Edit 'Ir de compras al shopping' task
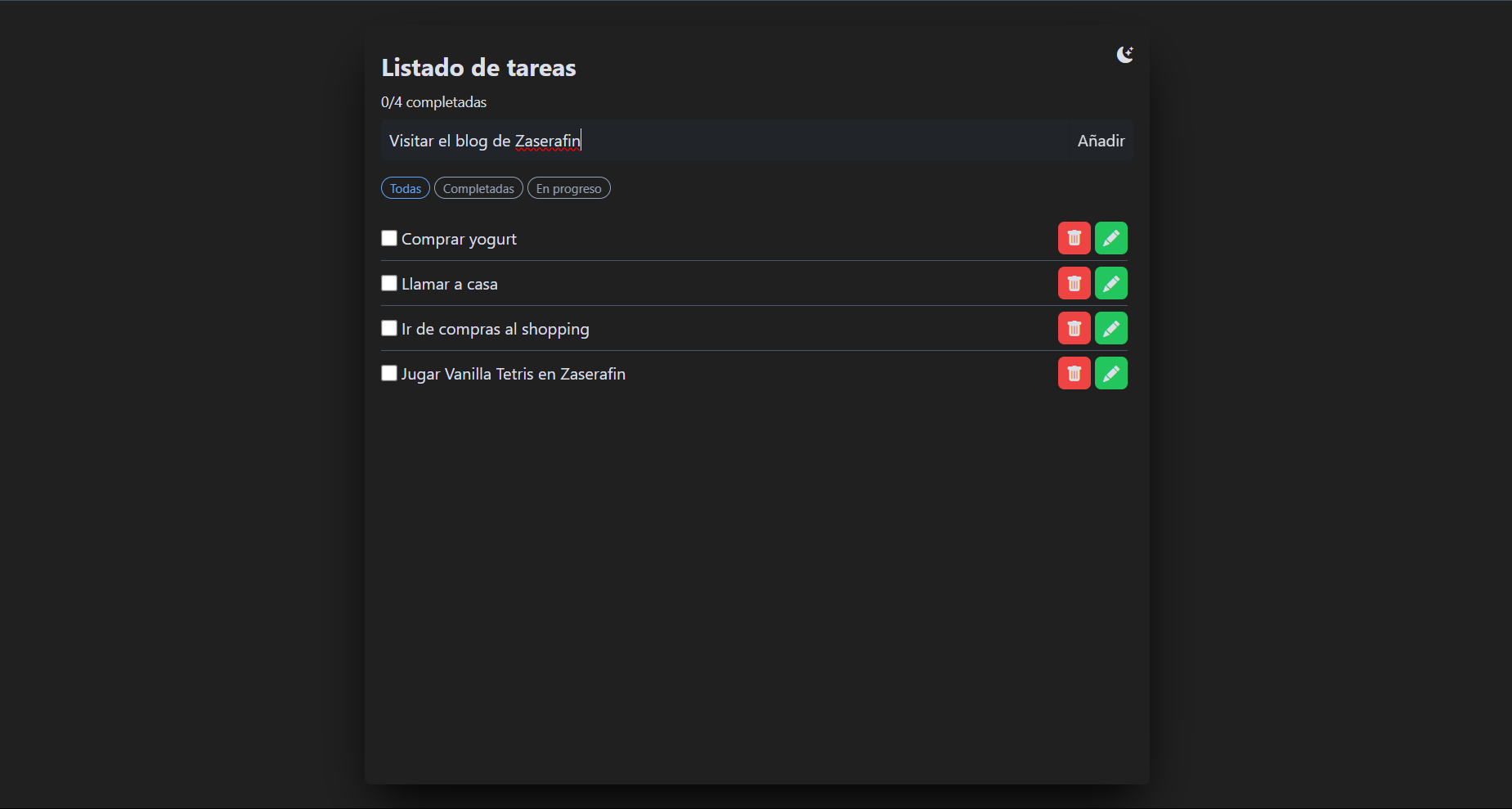This screenshot has width=1512, height=809. click(1110, 328)
